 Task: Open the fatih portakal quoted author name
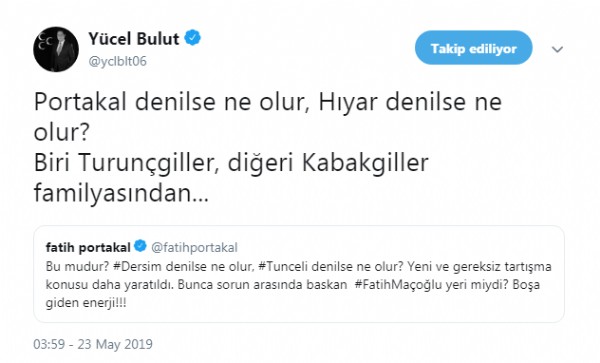coord(88,247)
